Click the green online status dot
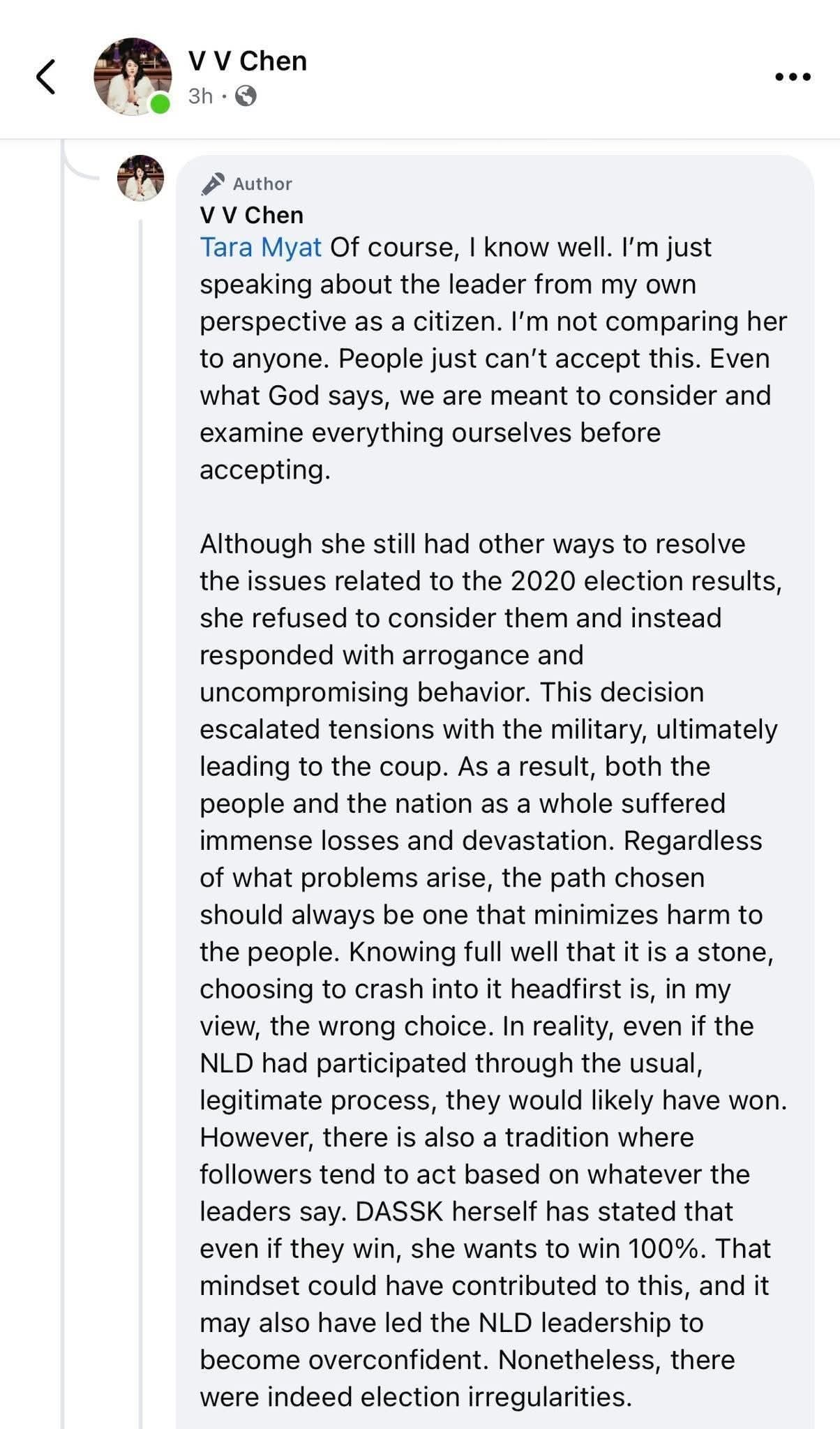The height and width of the screenshot is (1429, 840). tap(160, 105)
